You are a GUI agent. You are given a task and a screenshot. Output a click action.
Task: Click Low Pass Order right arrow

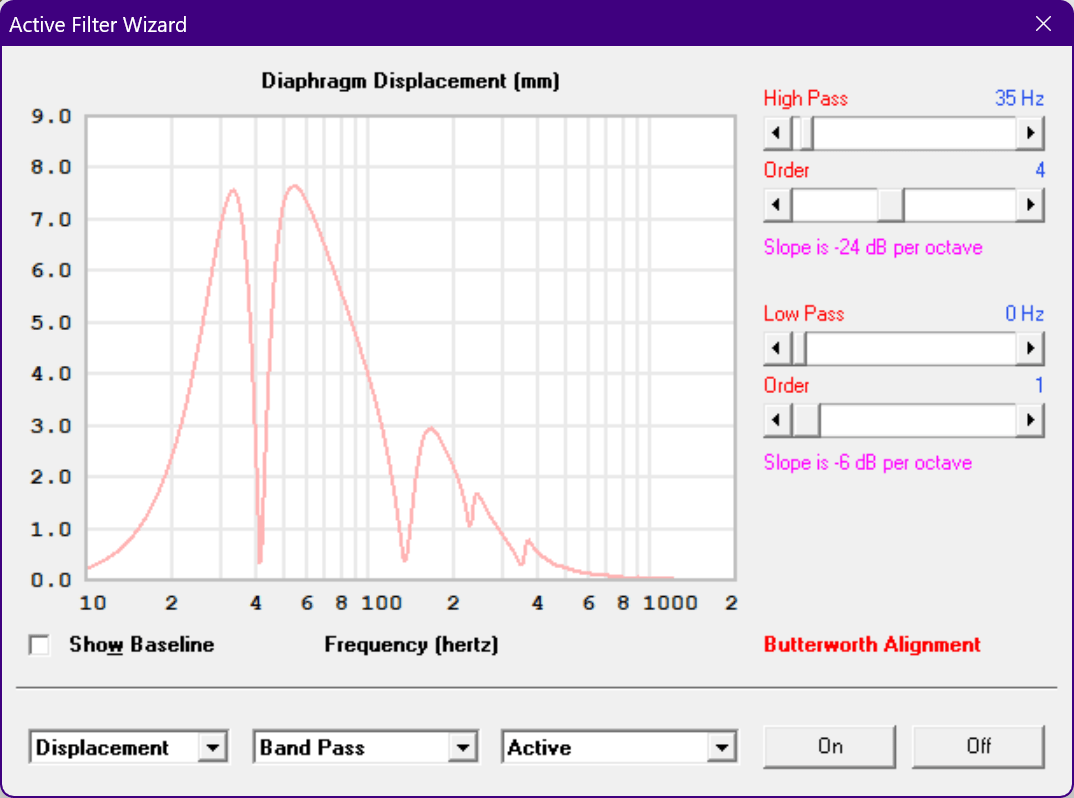(x=1030, y=420)
